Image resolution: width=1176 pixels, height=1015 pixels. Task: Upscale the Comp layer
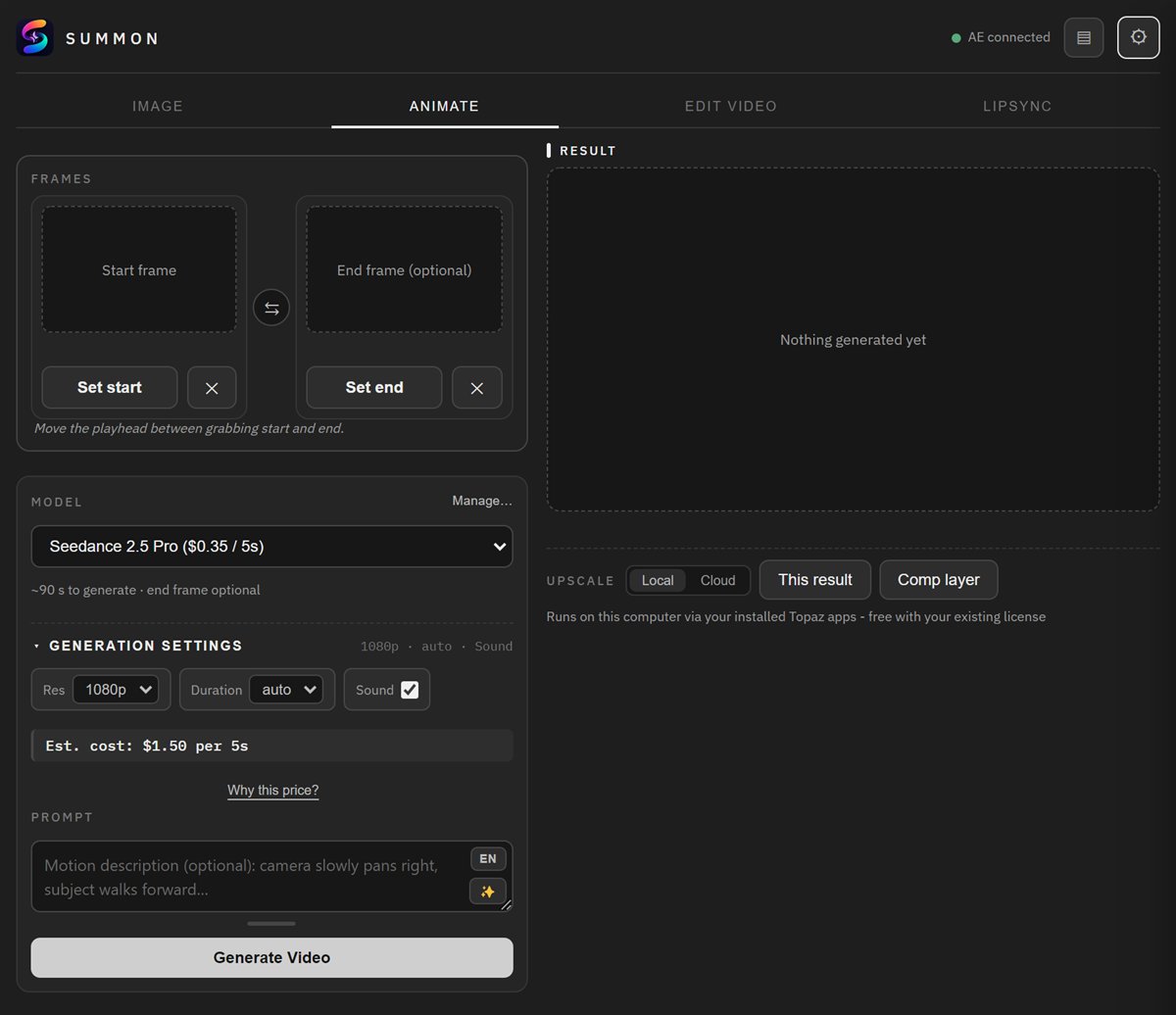(939, 580)
